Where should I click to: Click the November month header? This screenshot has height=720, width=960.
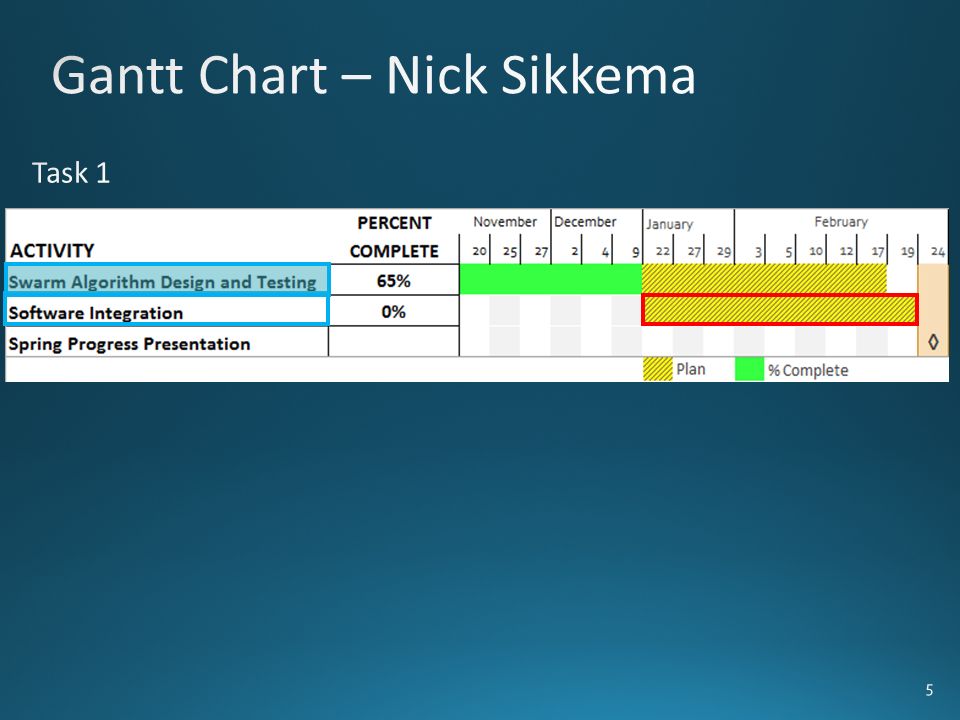(x=504, y=222)
